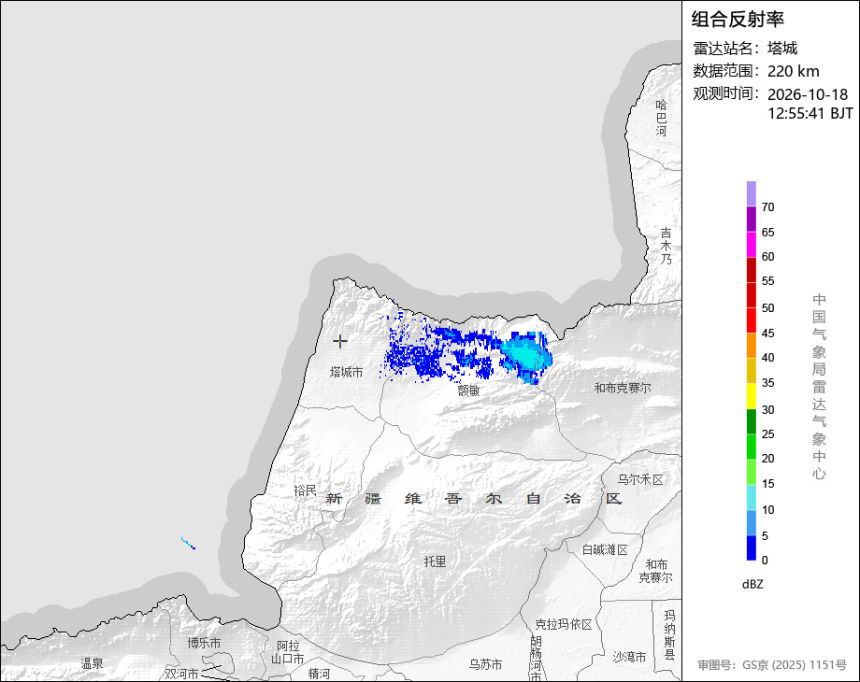Click the 额敏 map label
The image size is (860, 682).
coord(468,390)
